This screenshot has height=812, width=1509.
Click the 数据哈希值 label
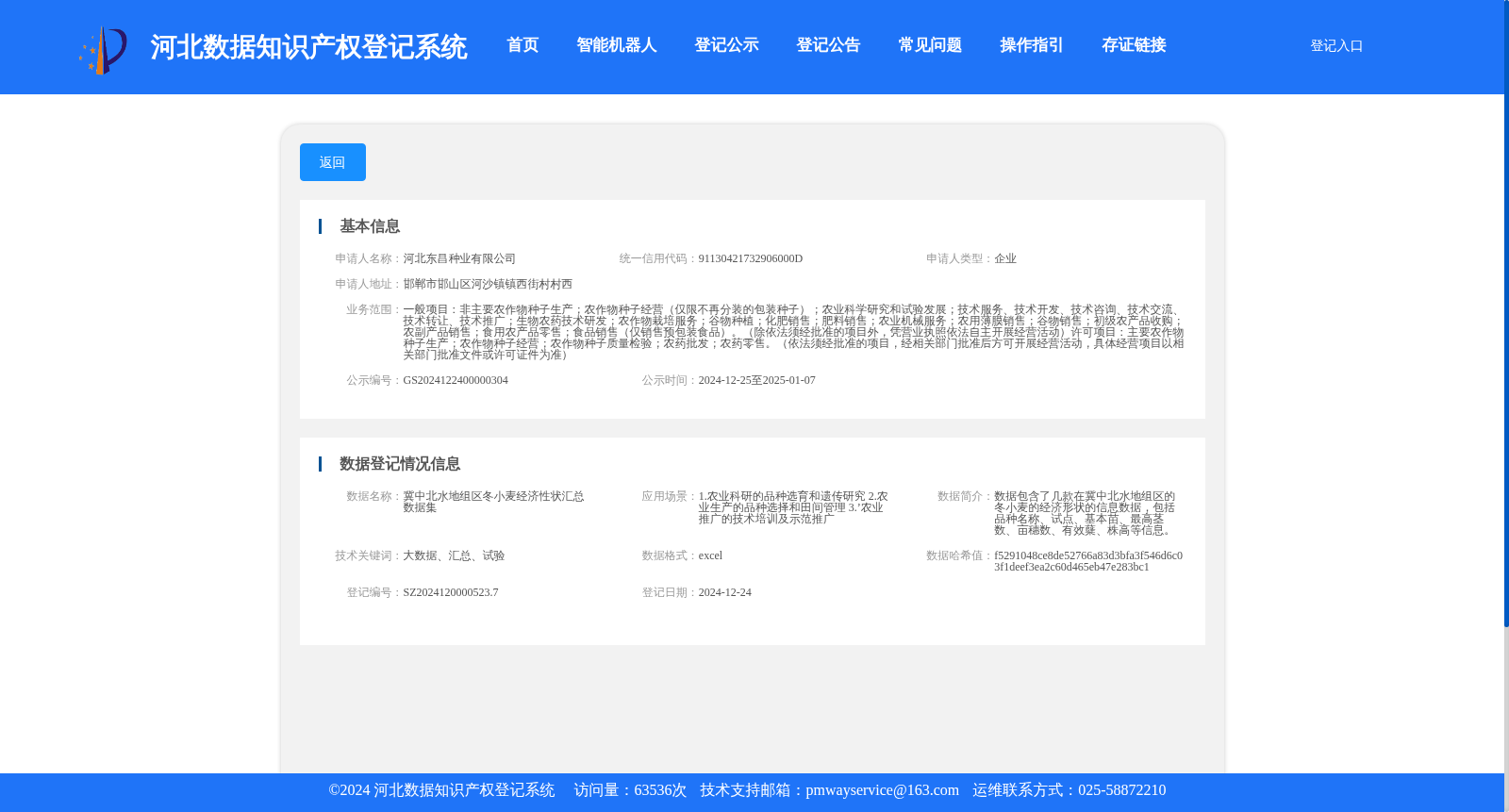(x=960, y=555)
